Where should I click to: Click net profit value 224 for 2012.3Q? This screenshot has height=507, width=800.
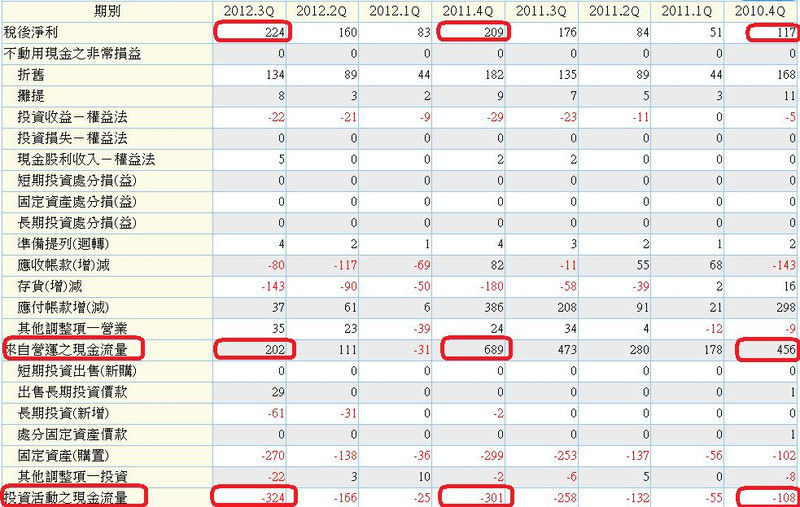click(274, 33)
